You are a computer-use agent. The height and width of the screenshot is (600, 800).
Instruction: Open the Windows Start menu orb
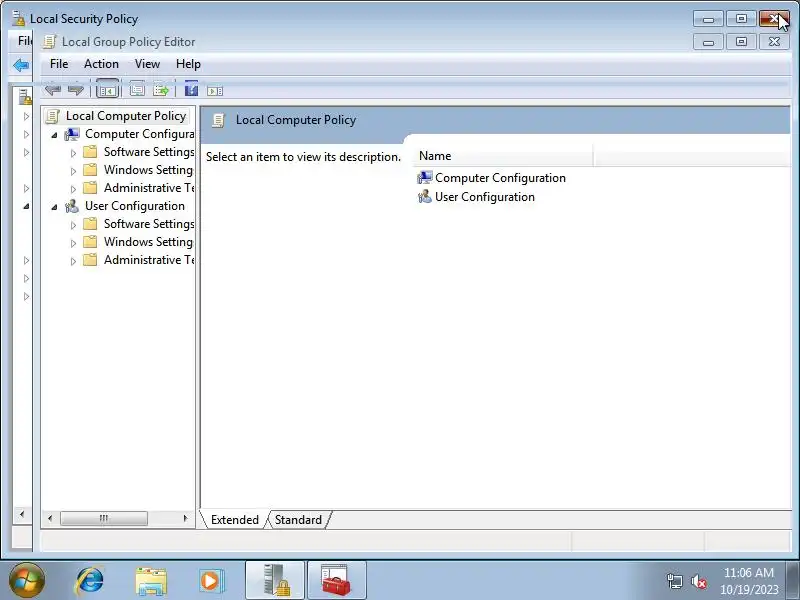pyautogui.click(x=27, y=581)
